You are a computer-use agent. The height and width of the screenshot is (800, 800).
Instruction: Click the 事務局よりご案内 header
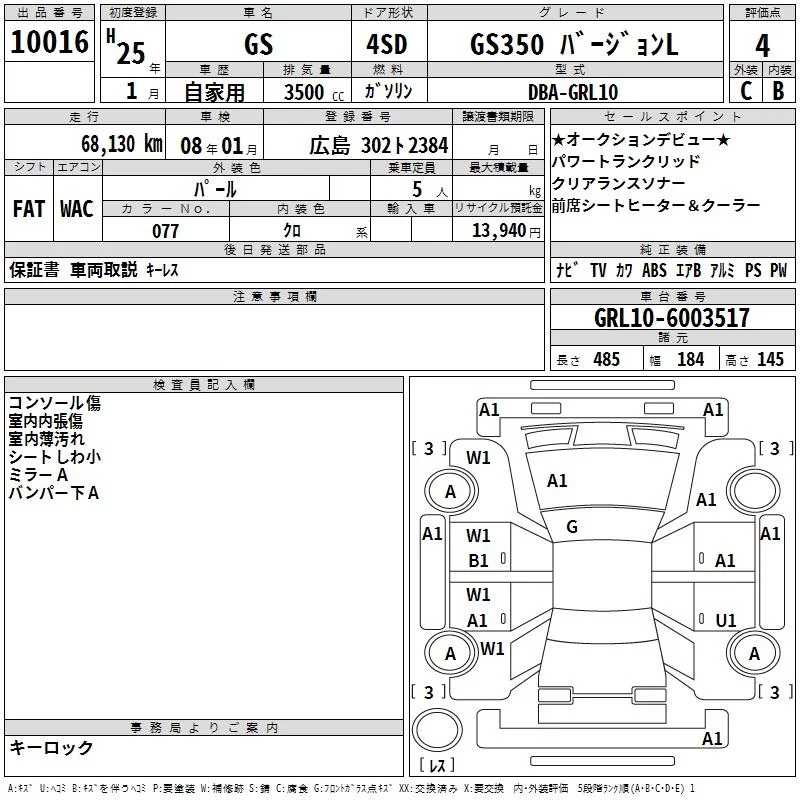(x=204, y=728)
